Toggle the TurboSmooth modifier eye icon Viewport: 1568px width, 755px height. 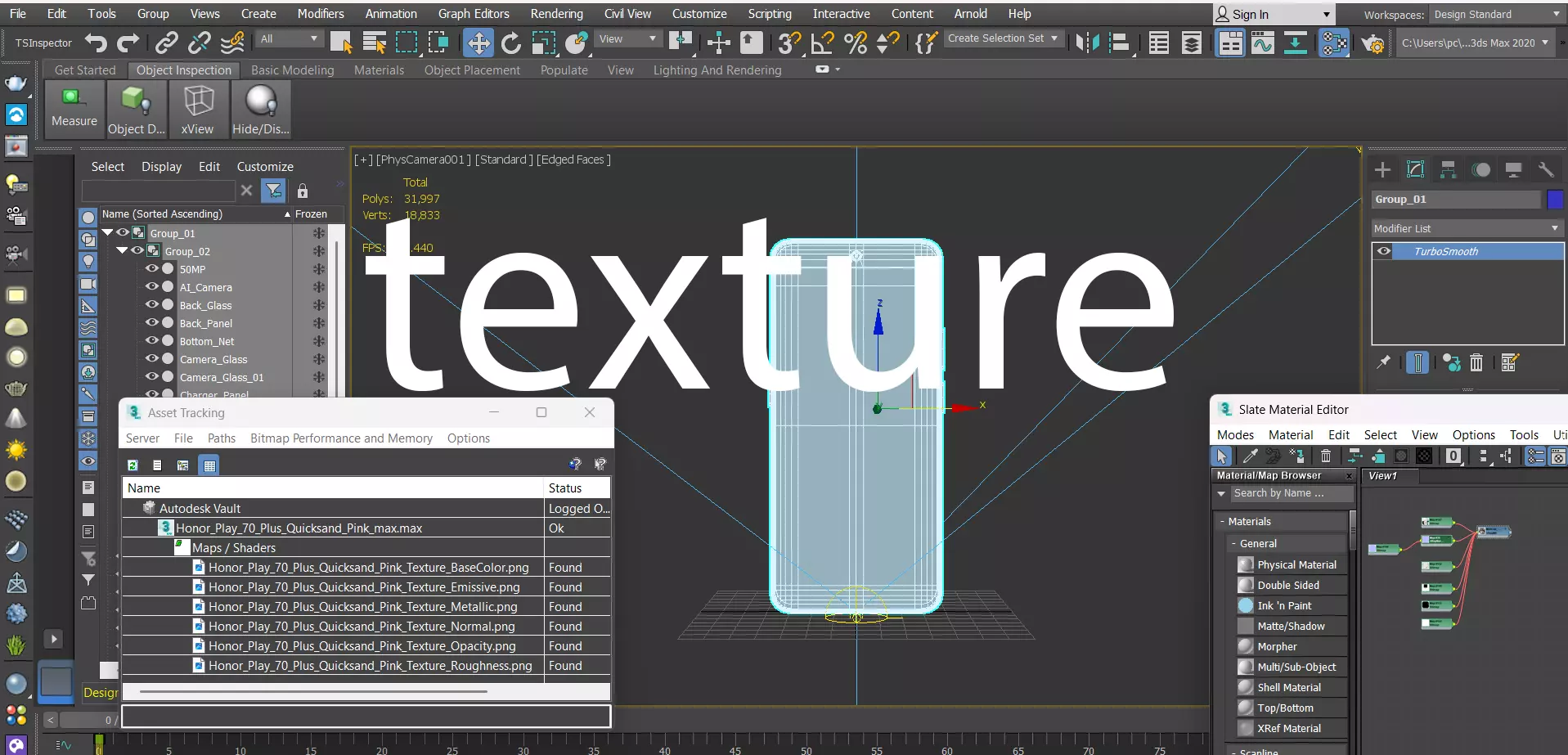(x=1384, y=251)
